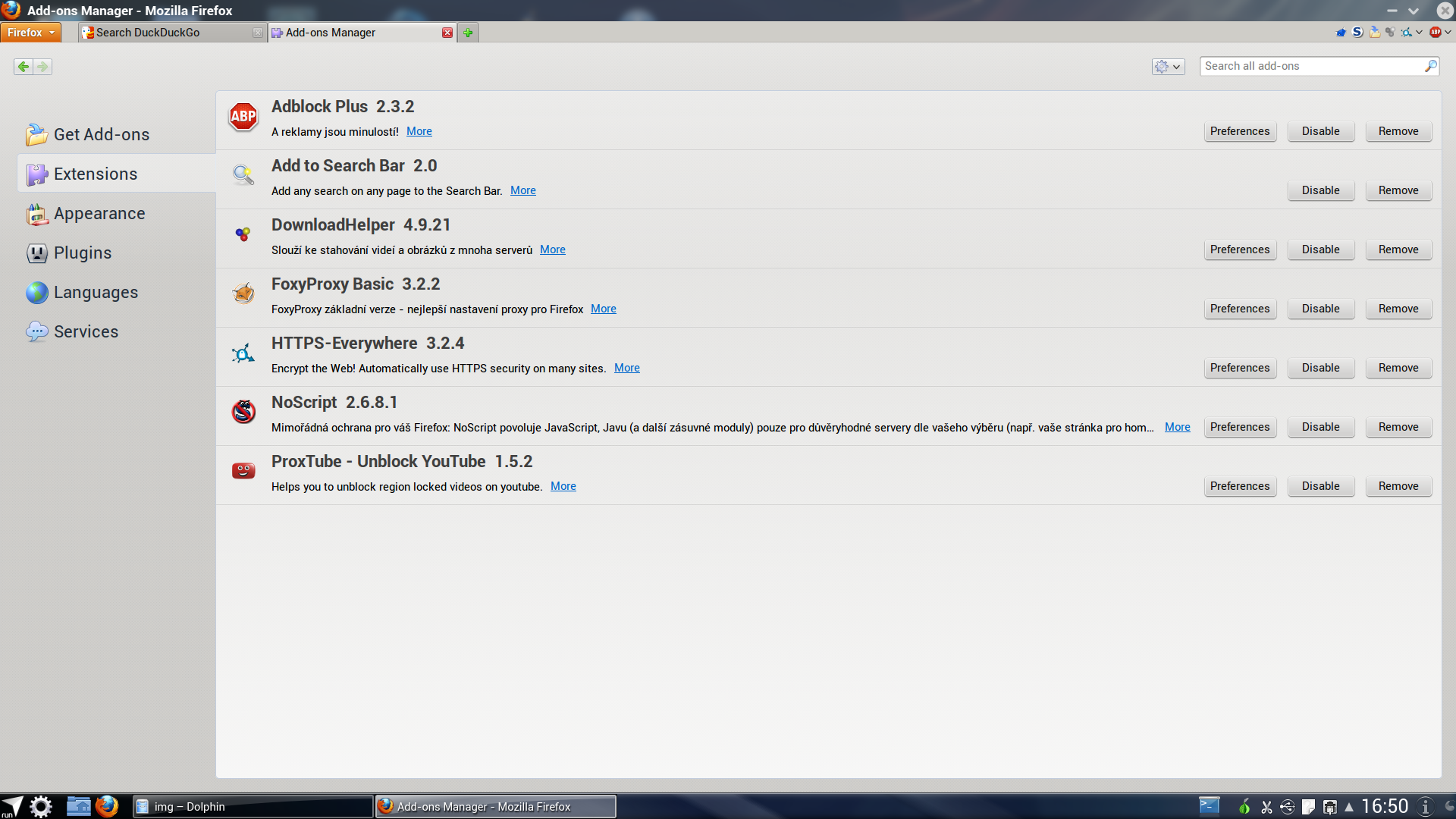Close the Search DuckDuckGo tab
The height and width of the screenshot is (819, 1456).
[x=258, y=33]
